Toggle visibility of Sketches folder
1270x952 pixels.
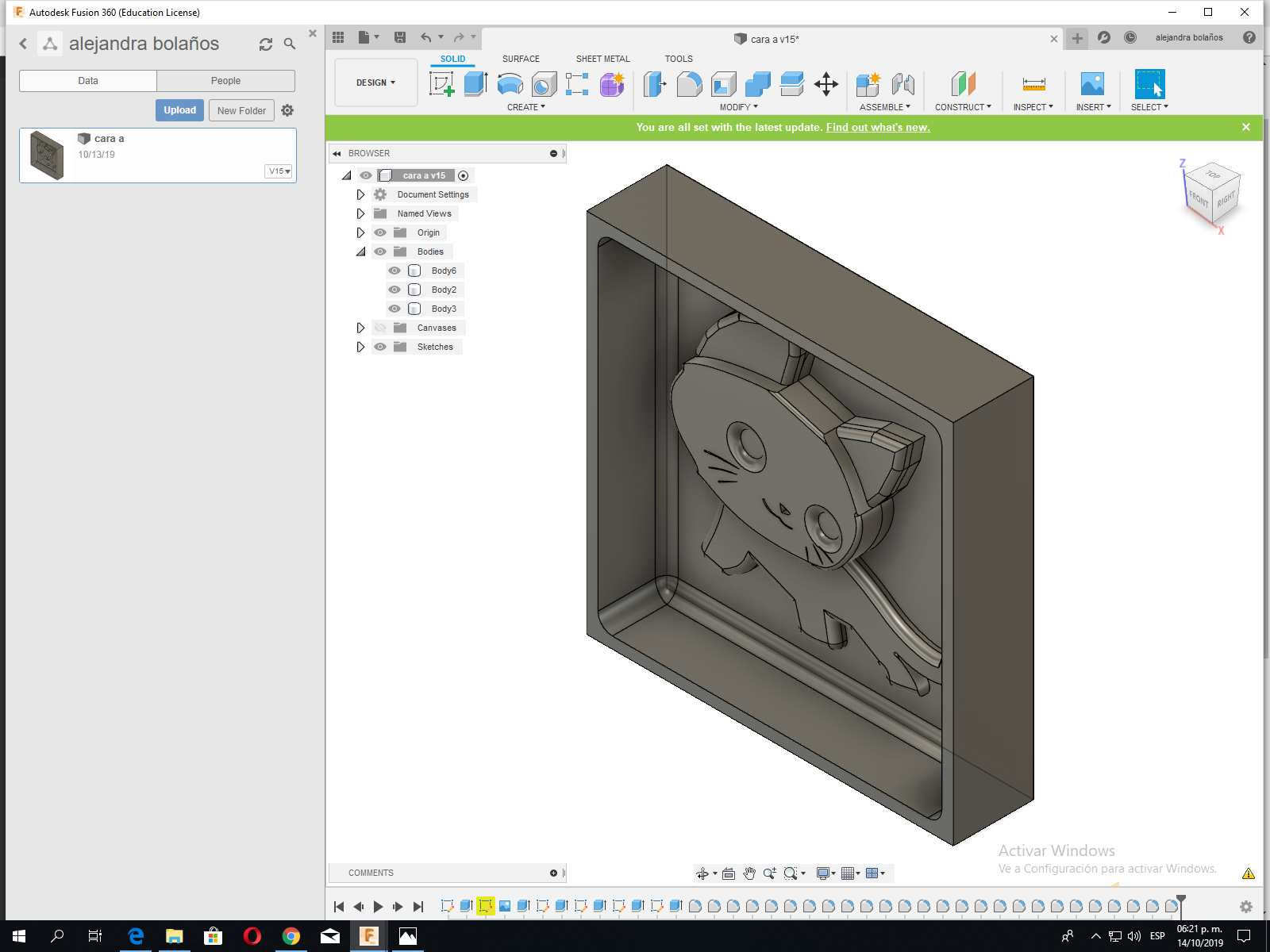point(380,347)
